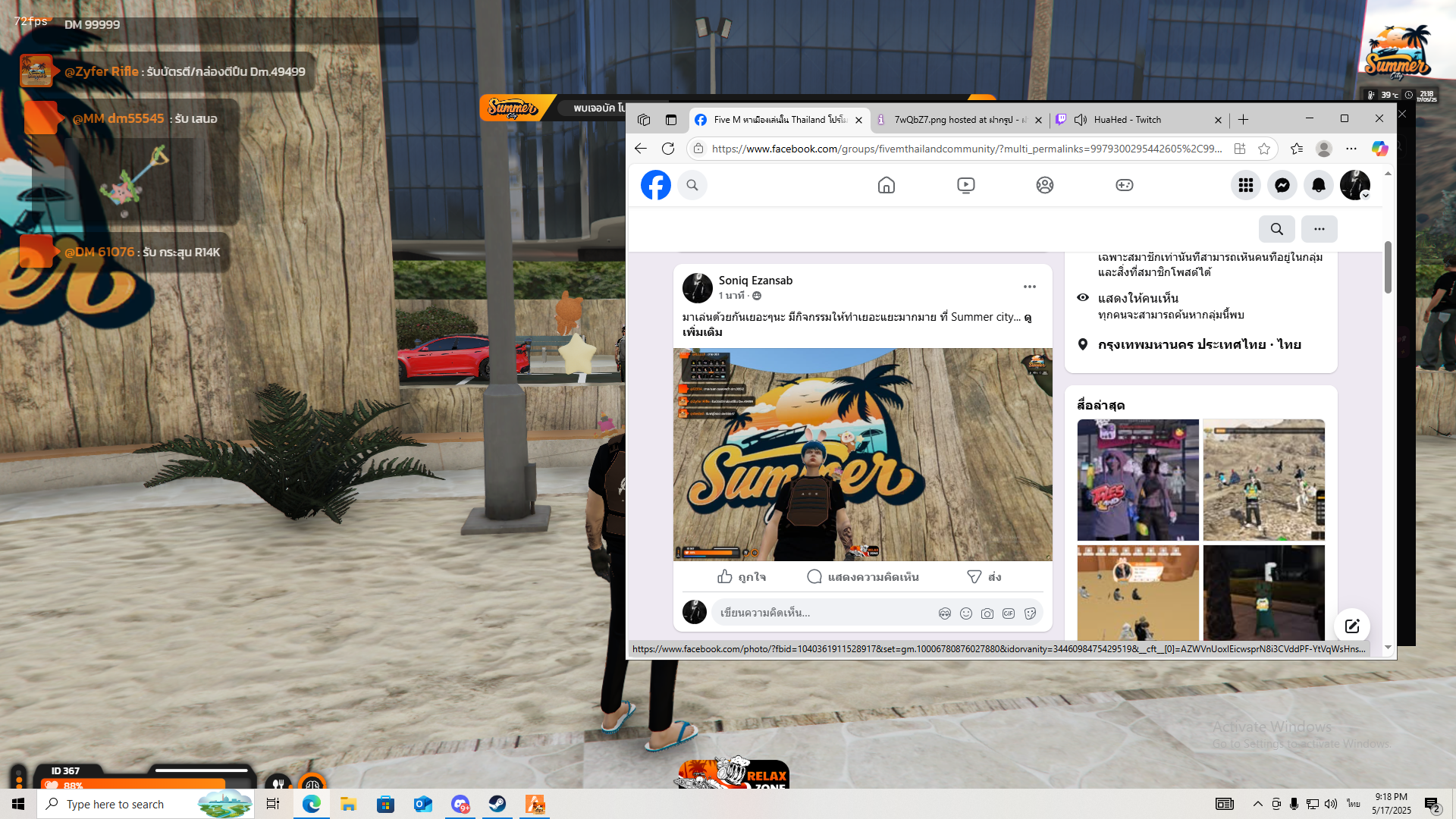The width and height of the screenshot is (1456, 819).
Task: Click the comment input field
Action: point(823,613)
